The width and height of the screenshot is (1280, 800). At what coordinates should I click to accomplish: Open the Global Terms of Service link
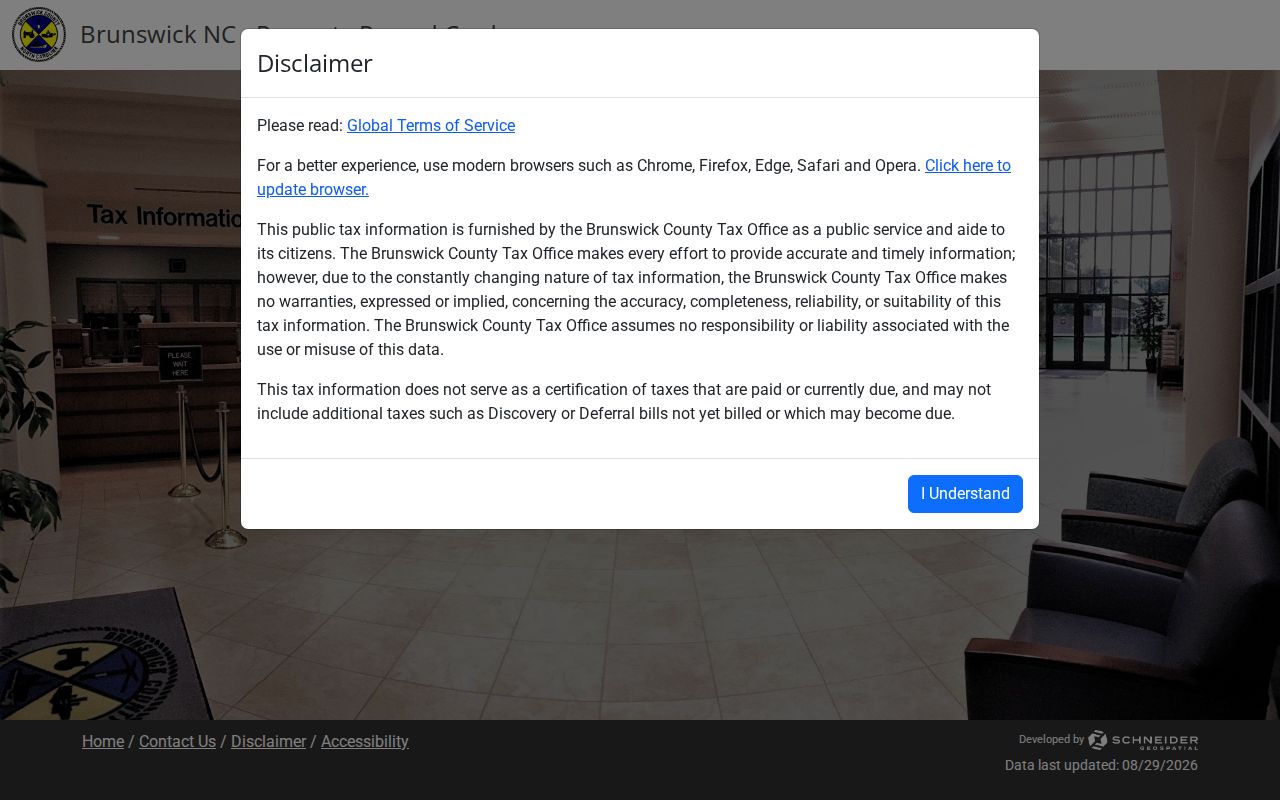tap(431, 126)
